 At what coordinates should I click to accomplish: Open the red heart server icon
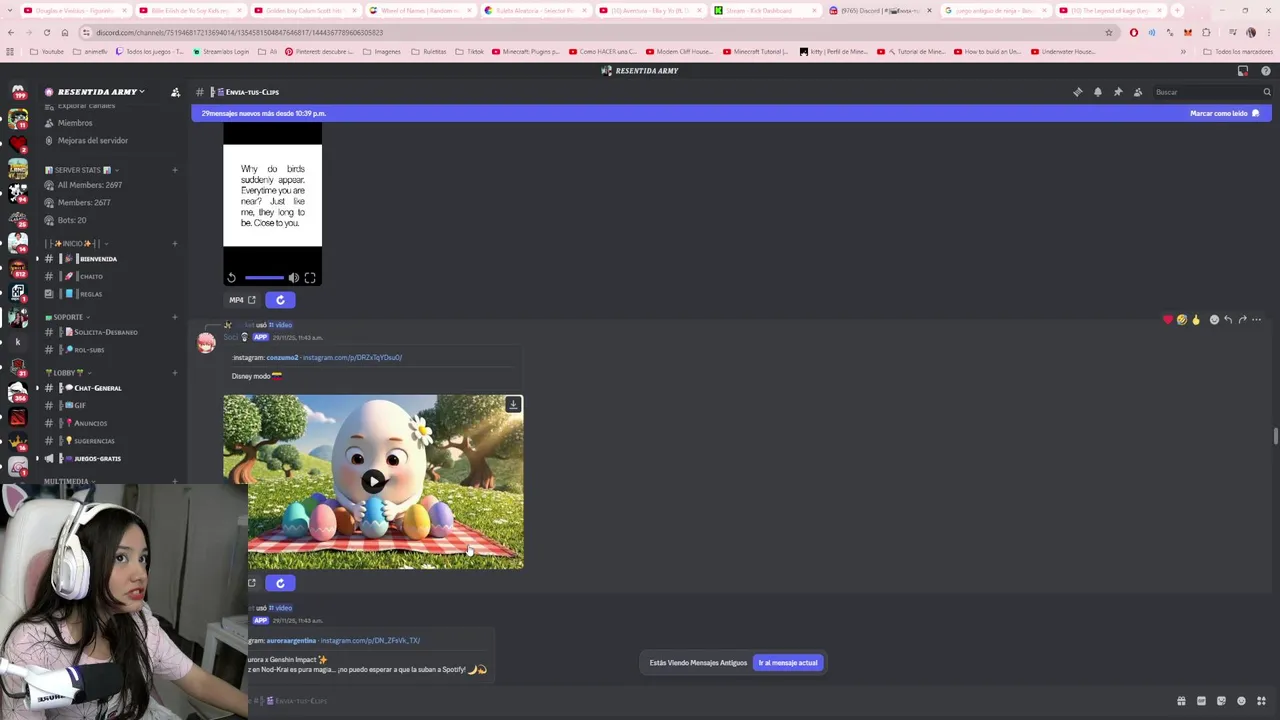click(18, 144)
